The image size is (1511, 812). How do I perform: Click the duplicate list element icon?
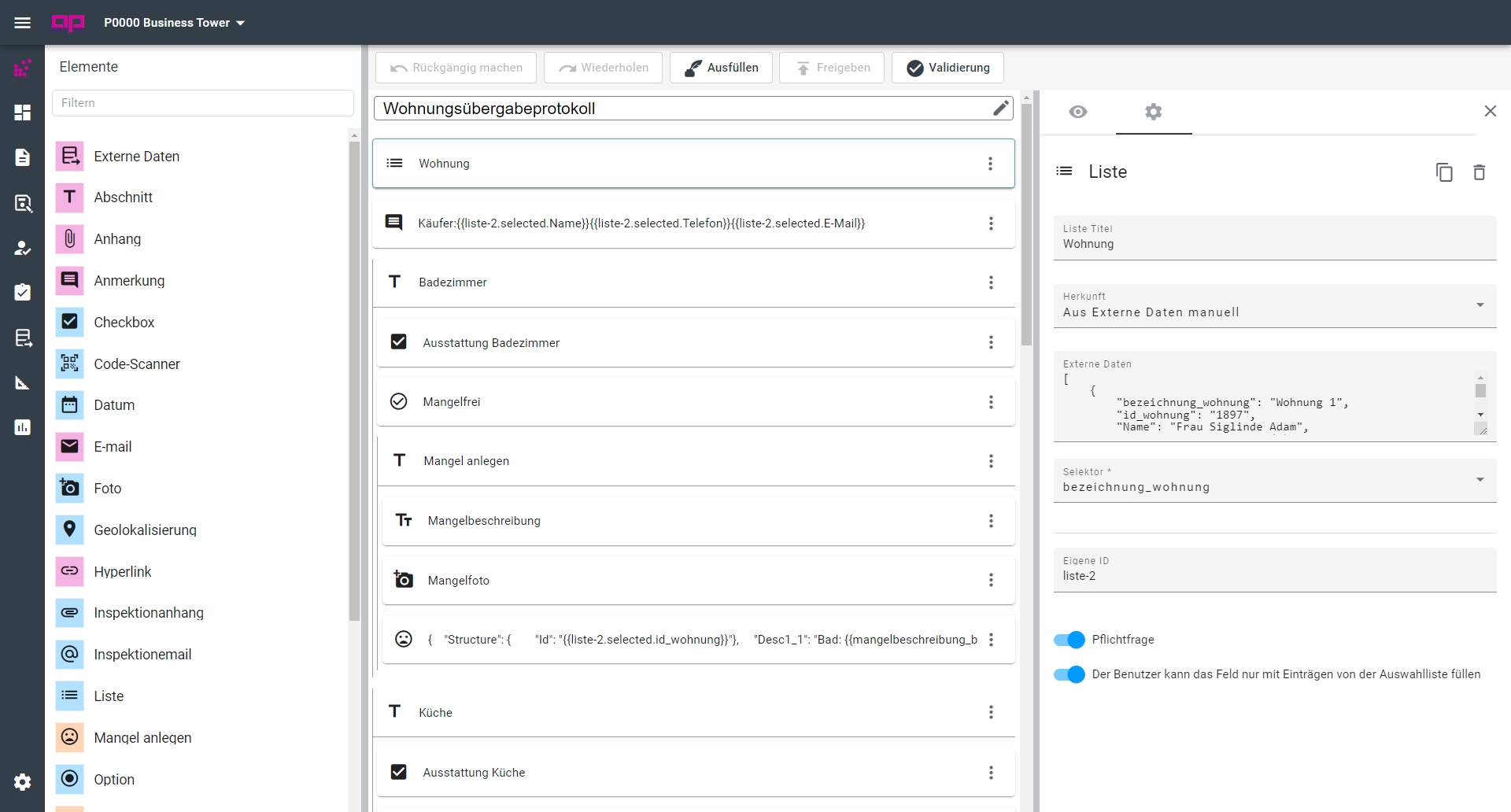click(x=1444, y=172)
